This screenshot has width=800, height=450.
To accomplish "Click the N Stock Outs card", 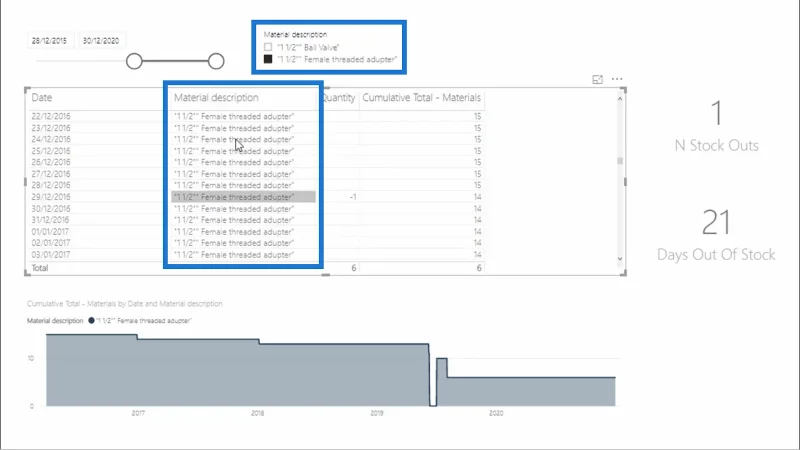I will (x=716, y=126).
